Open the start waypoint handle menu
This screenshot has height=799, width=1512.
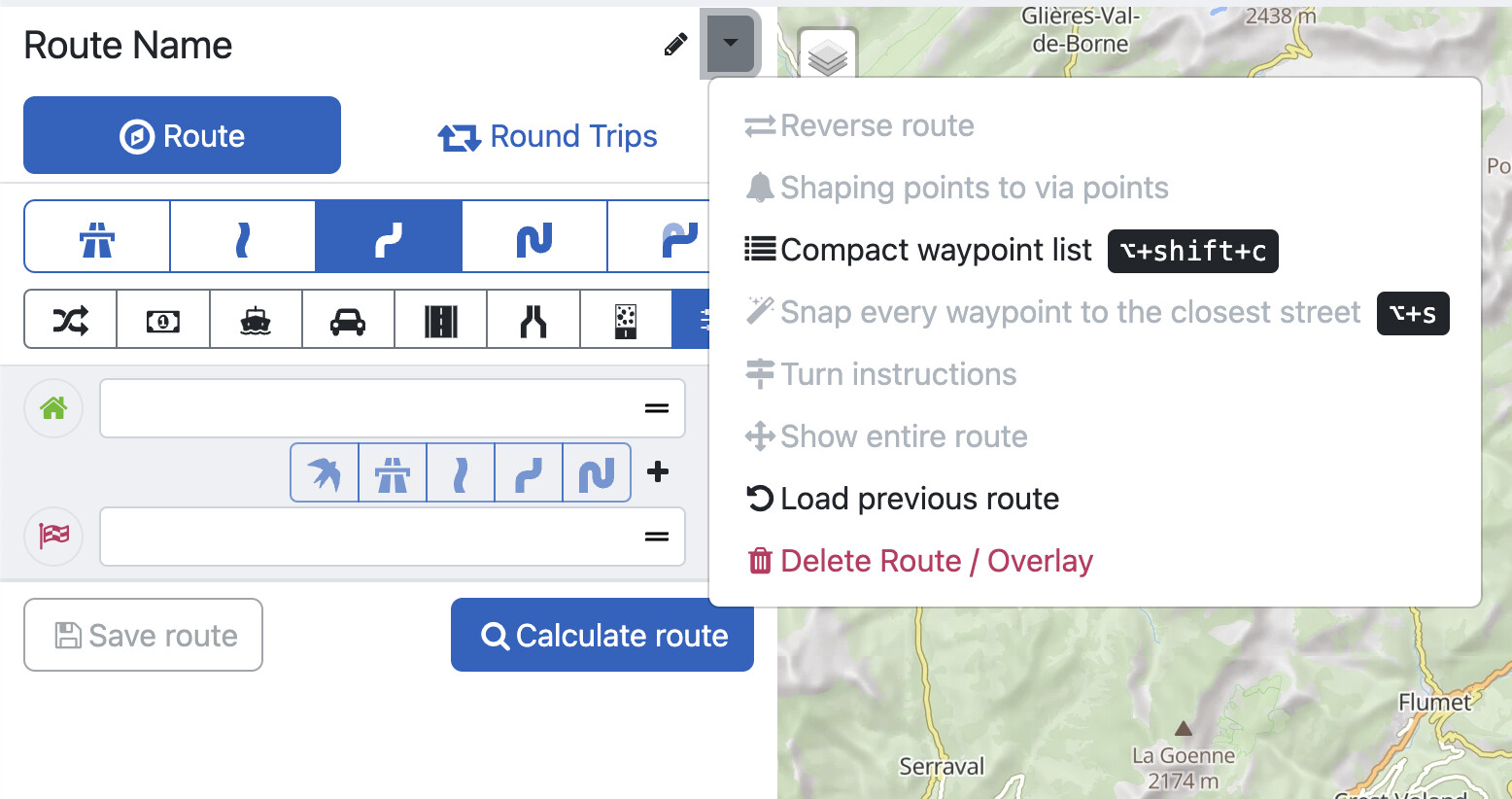[x=657, y=409]
